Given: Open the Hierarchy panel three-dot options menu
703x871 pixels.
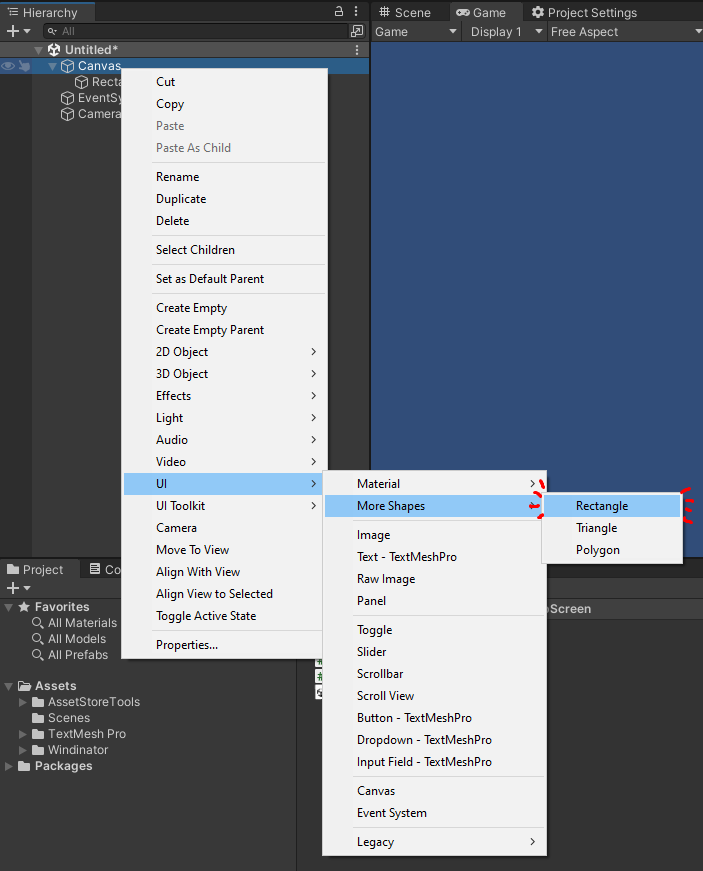Looking at the screenshot, I should tap(356, 12).
